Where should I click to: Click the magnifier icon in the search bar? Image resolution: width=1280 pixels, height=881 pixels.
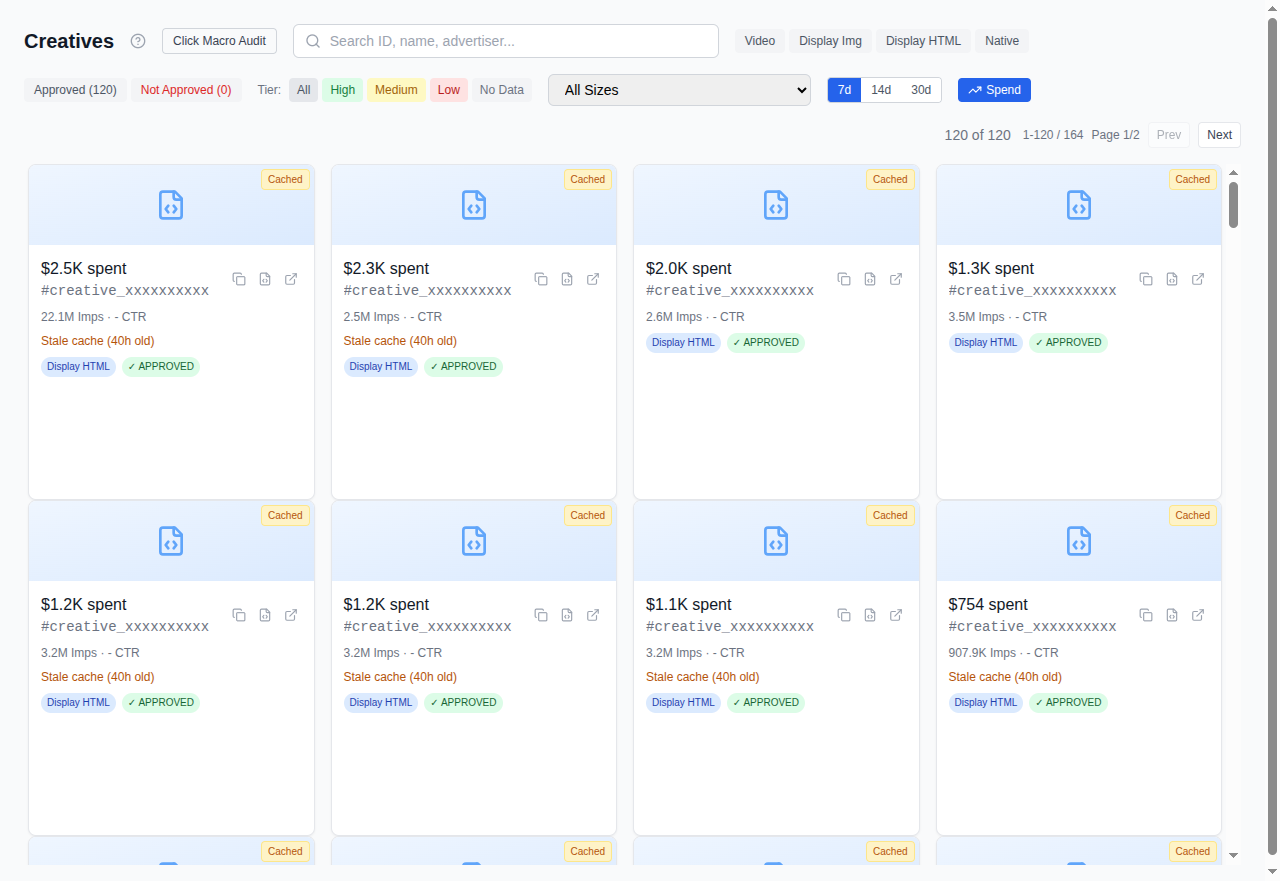[x=313, y=41]
